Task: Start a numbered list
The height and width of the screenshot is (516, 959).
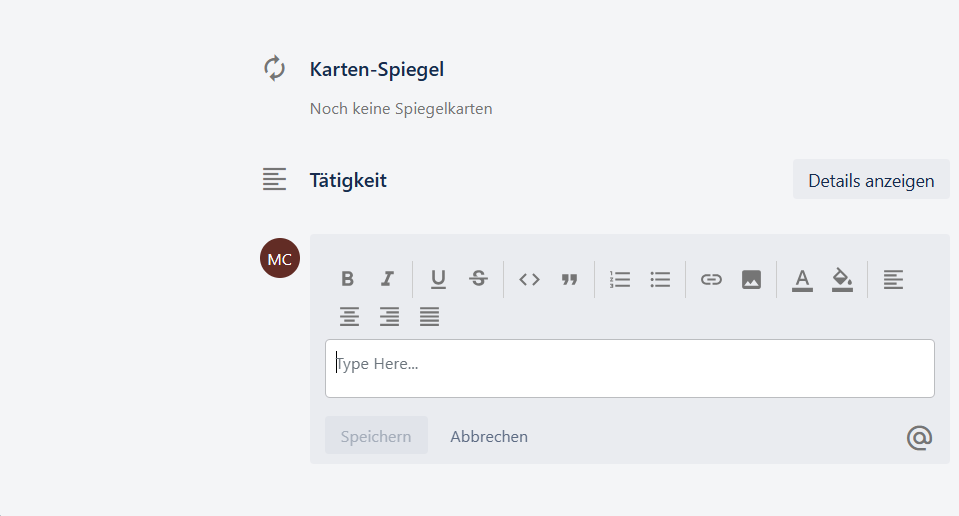Action: click(620, 279)
